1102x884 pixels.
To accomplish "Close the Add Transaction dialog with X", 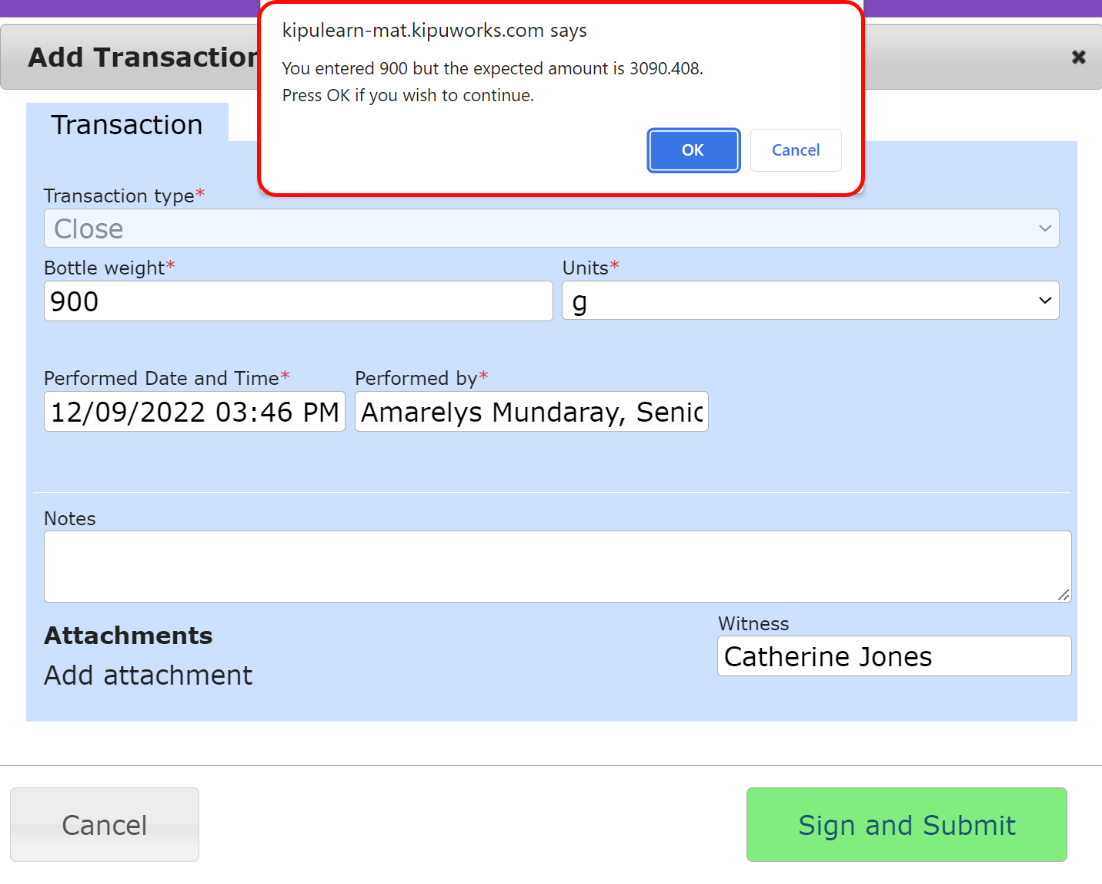I will tap(1078, 58).
